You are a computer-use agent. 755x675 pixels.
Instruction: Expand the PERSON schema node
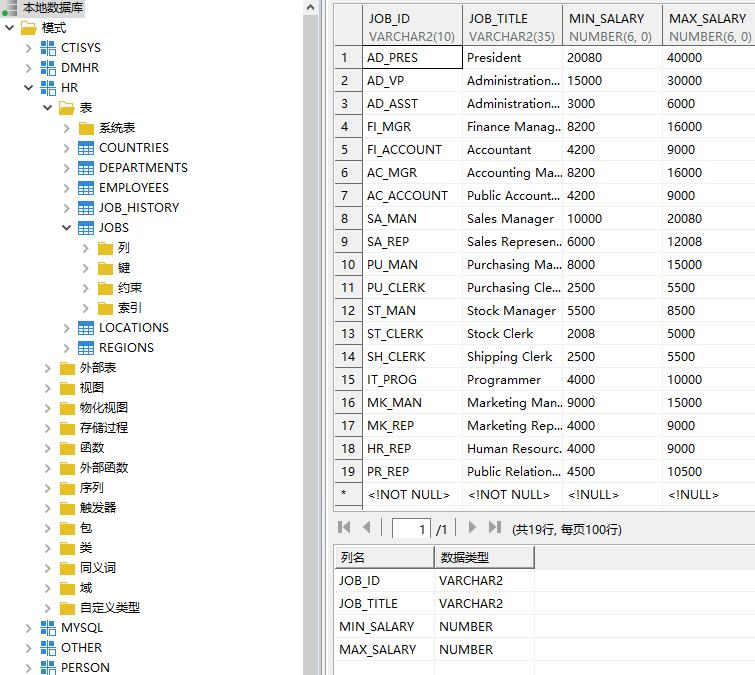28,668
